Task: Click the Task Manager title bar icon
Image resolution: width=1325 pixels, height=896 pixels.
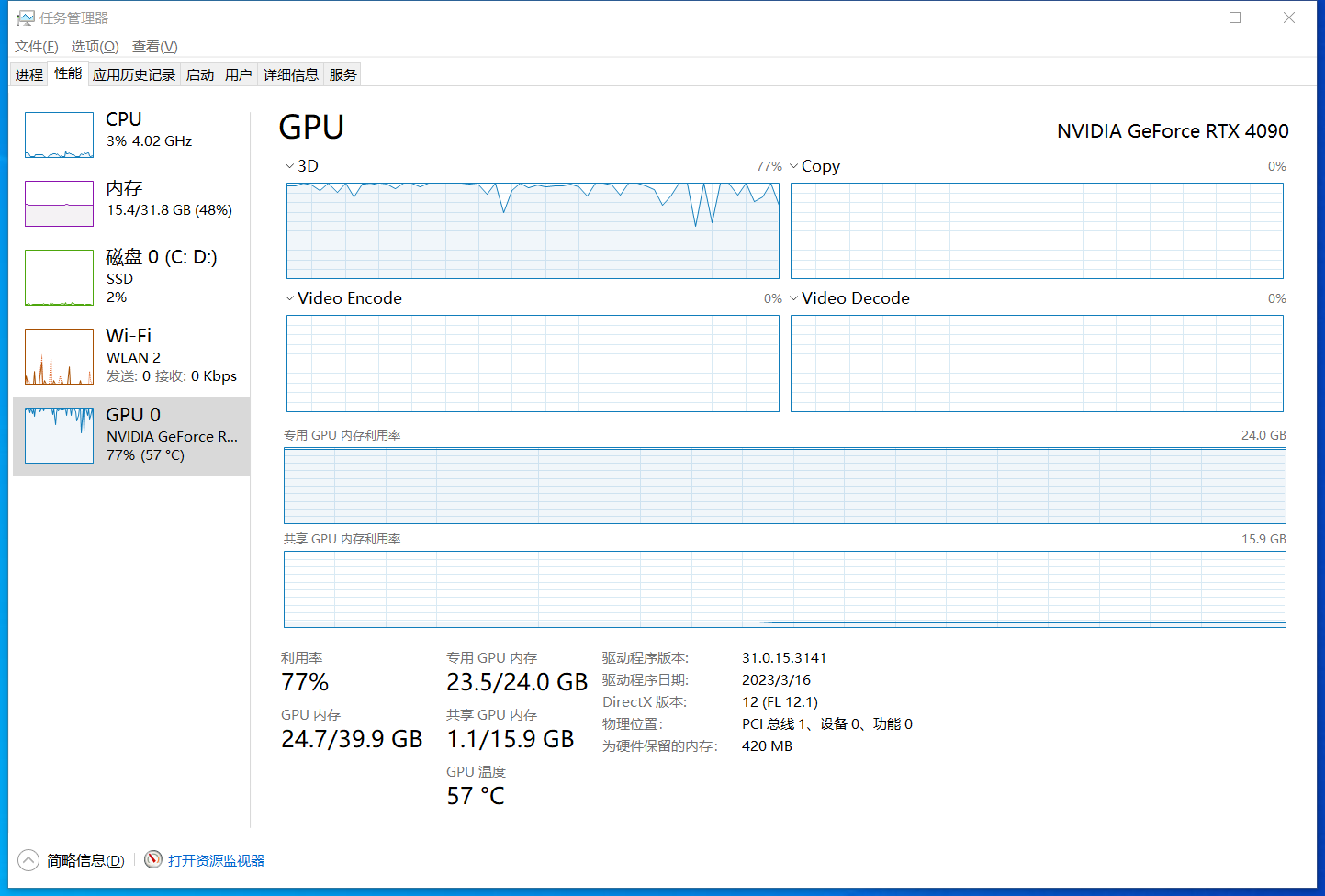Action: tap(25, 18)
